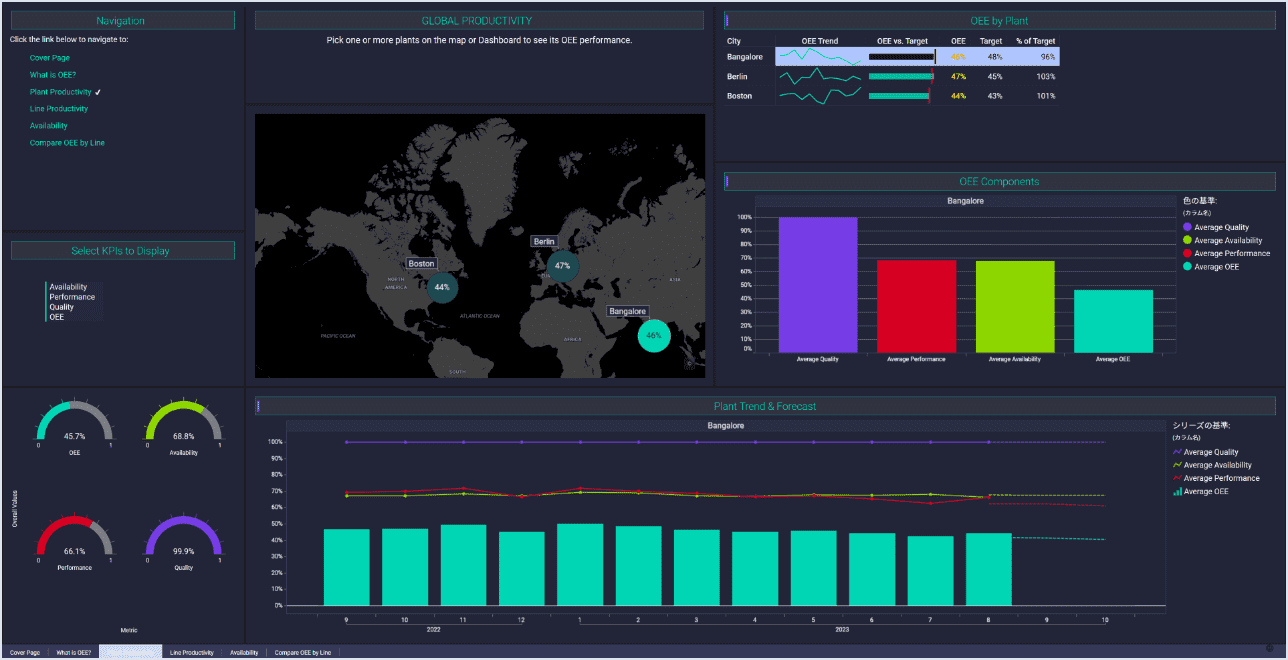The width and height of the screenshot is (1288, 660).
Task: Click the Boston OEE vs. Target bullet bar
Action: [x=900, y=96]
